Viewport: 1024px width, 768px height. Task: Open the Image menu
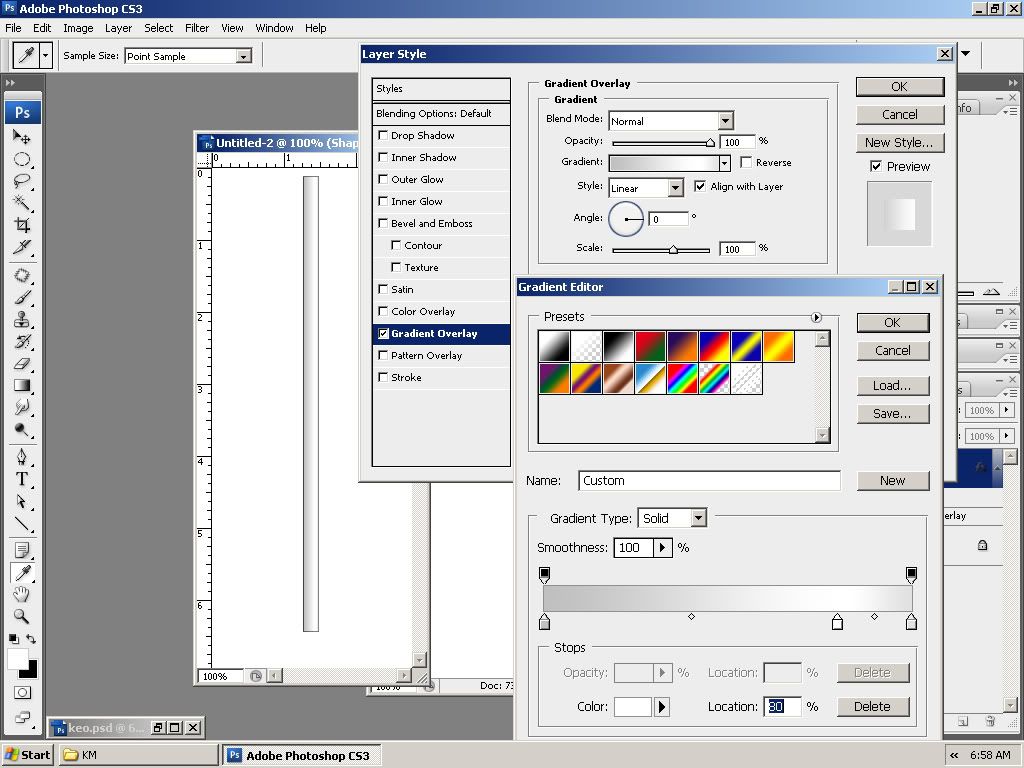tap(78, 28)
